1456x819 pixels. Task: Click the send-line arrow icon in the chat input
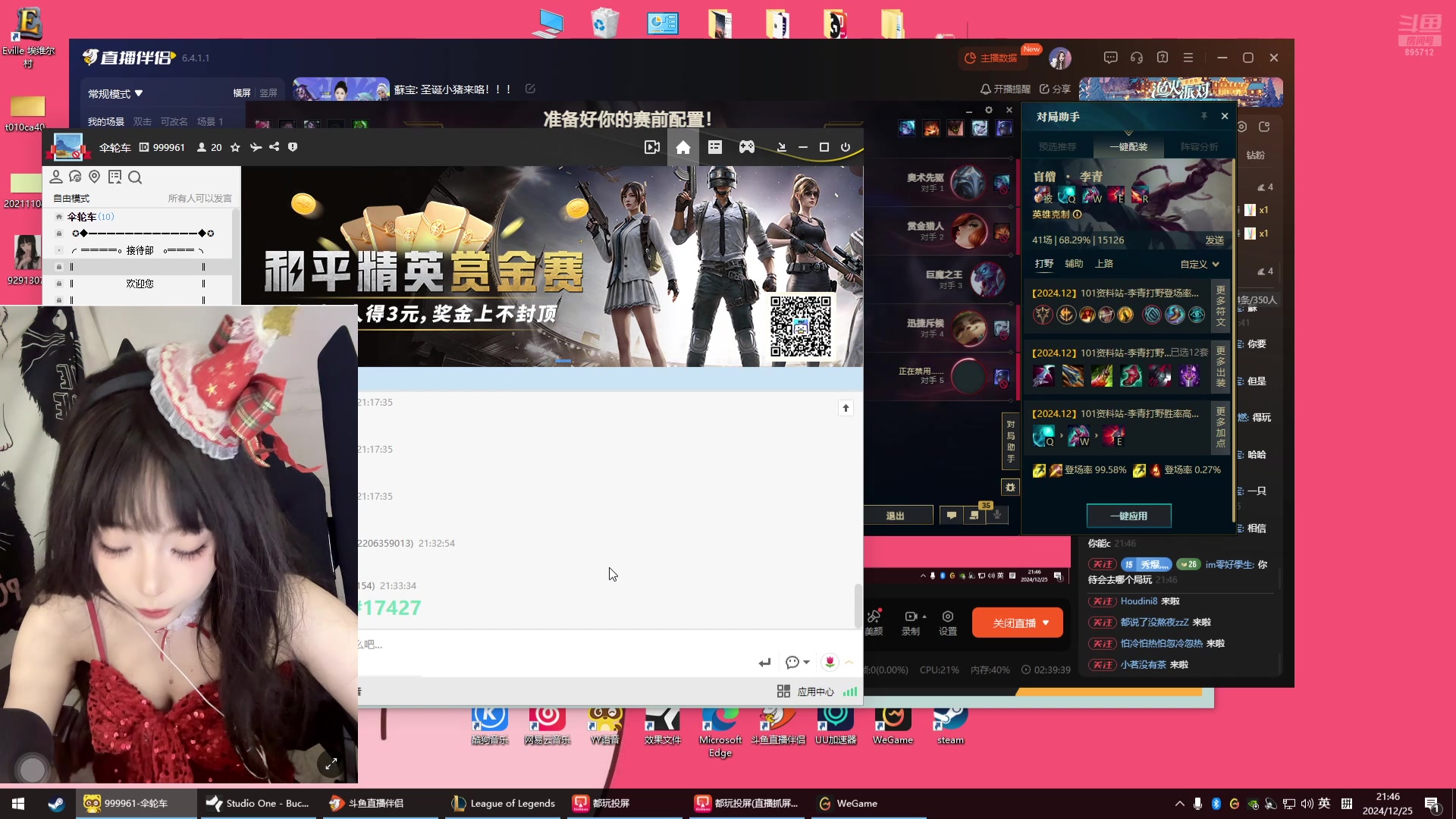[x=764, y=662]
